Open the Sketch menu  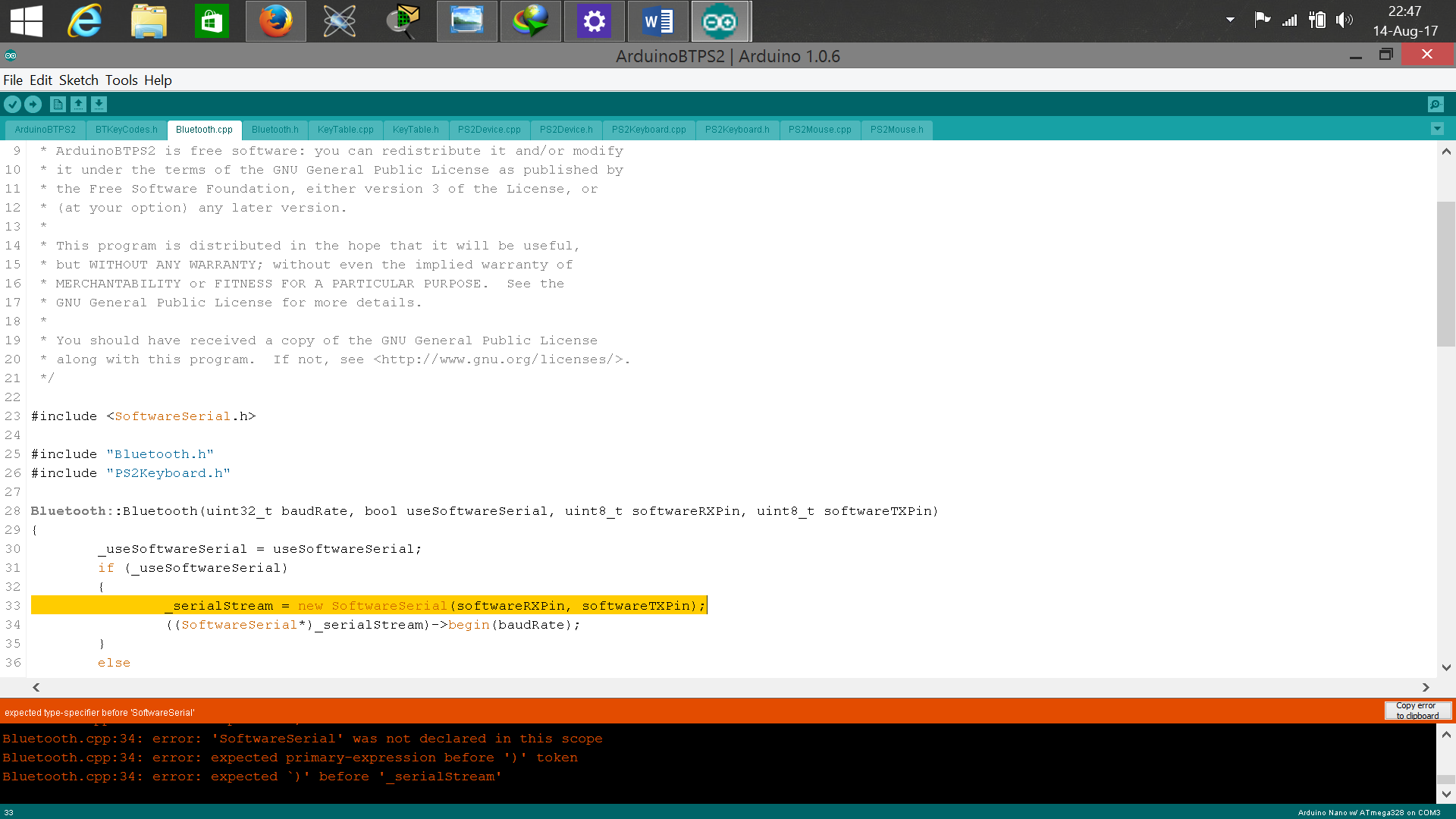coord(78,80)
